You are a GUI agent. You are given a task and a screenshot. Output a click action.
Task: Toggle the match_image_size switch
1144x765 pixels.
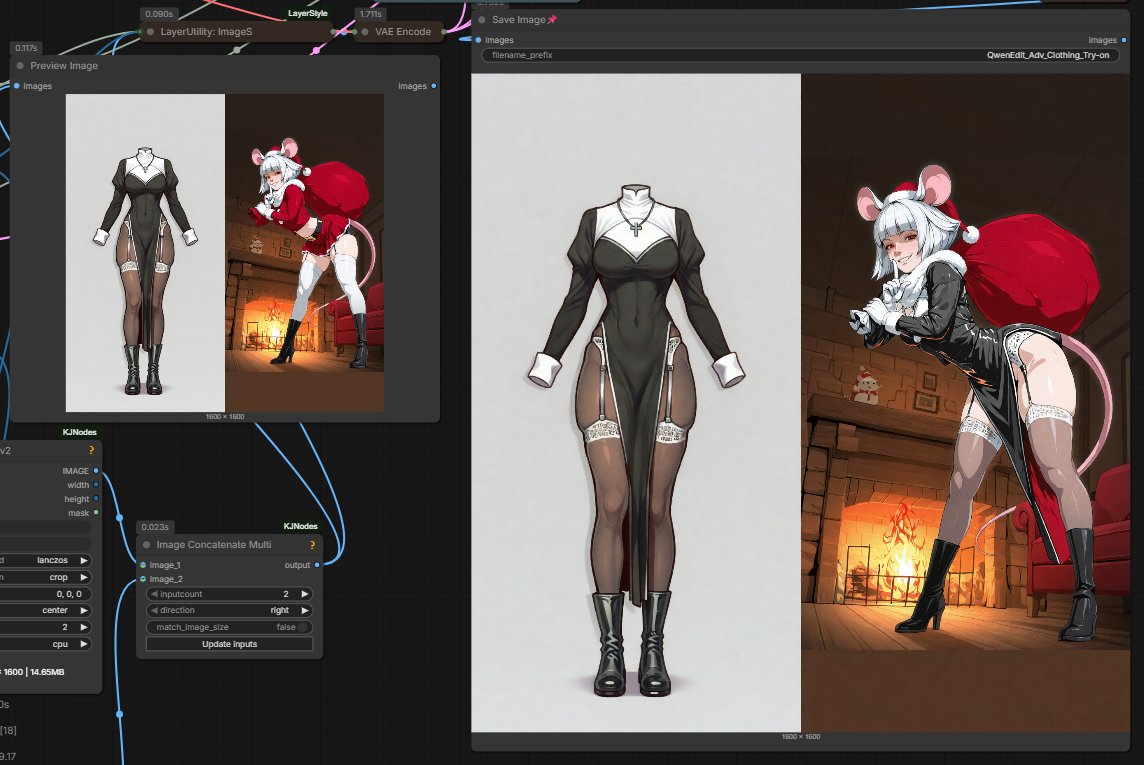[303, 627]
